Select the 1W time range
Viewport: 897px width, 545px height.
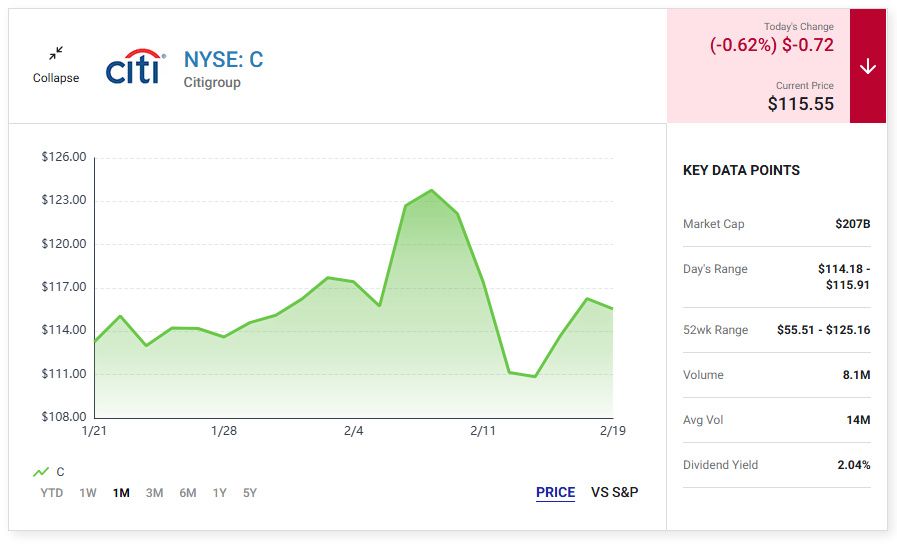coord(88,493)
